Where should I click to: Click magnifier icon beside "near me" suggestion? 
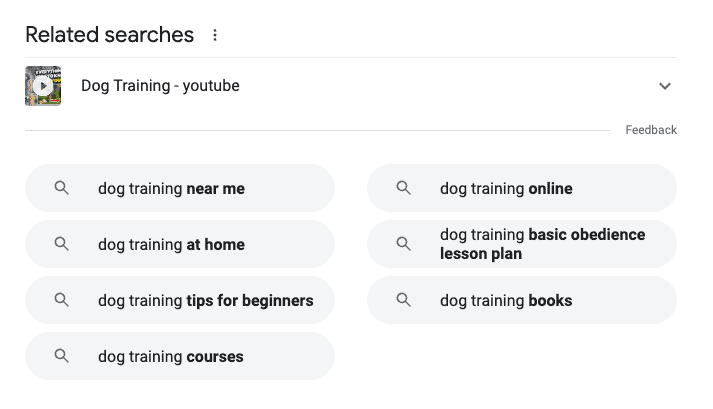62,188
